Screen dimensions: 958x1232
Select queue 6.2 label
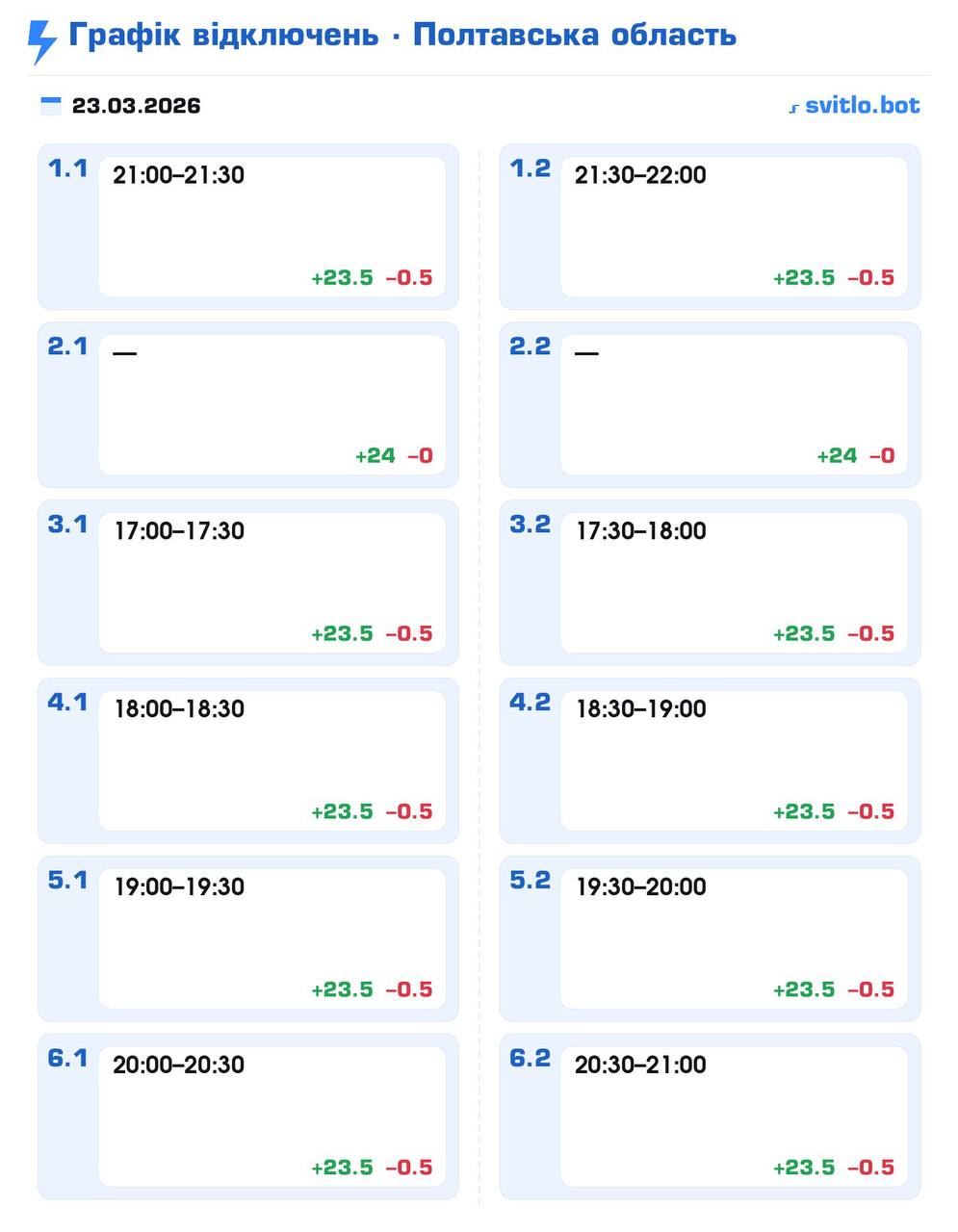pos(530,1059)
